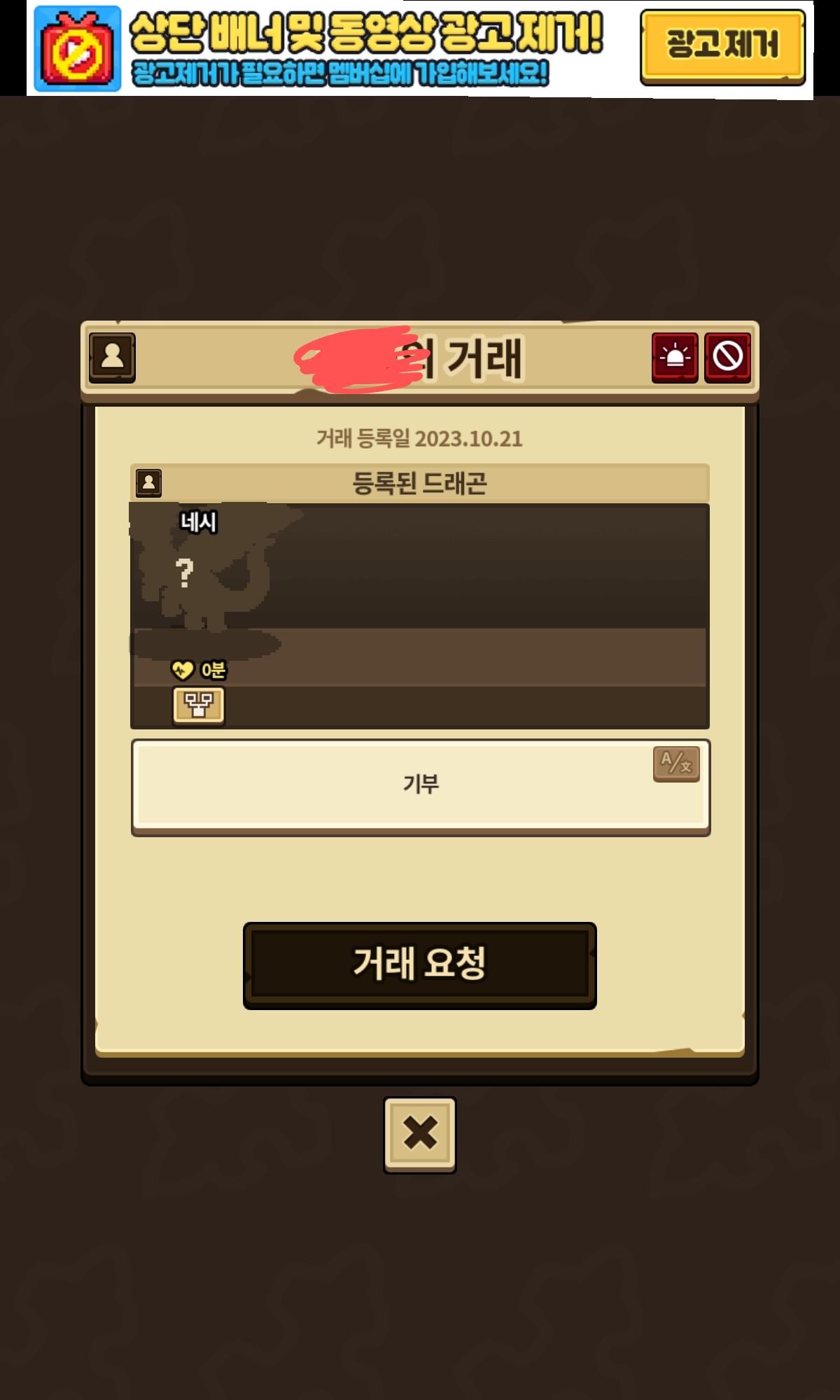Tap the dragon name label 네시
This screenshot has height=1400, width=840.
[199, 522]
